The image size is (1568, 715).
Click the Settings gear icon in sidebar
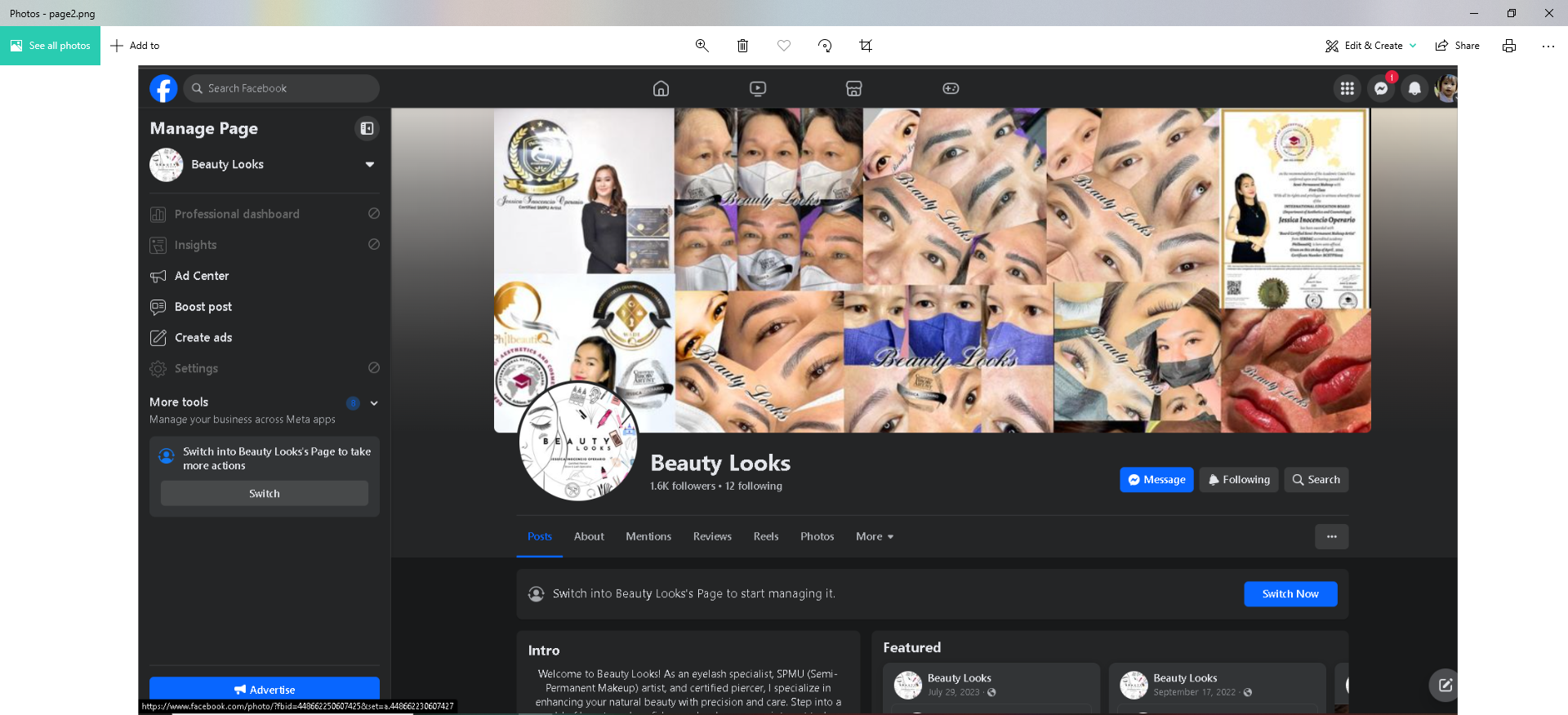pos(158,369)
